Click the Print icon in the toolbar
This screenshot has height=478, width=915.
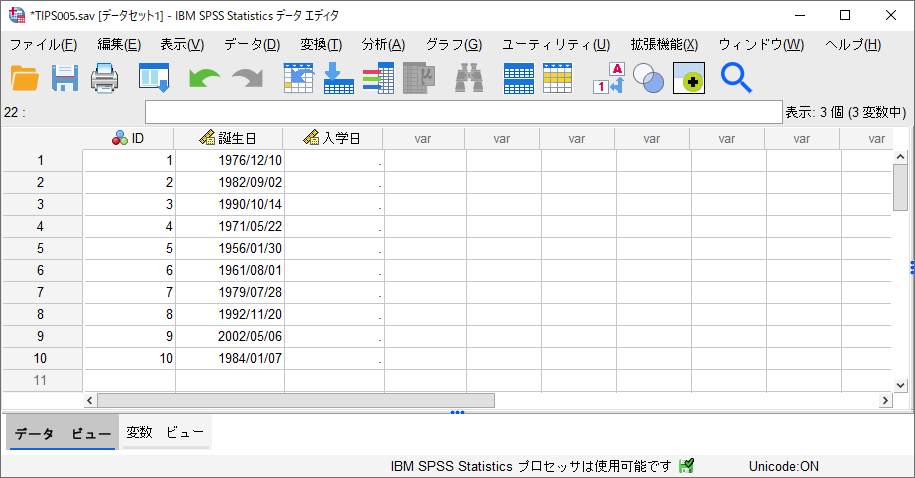[x=105, y=78]
